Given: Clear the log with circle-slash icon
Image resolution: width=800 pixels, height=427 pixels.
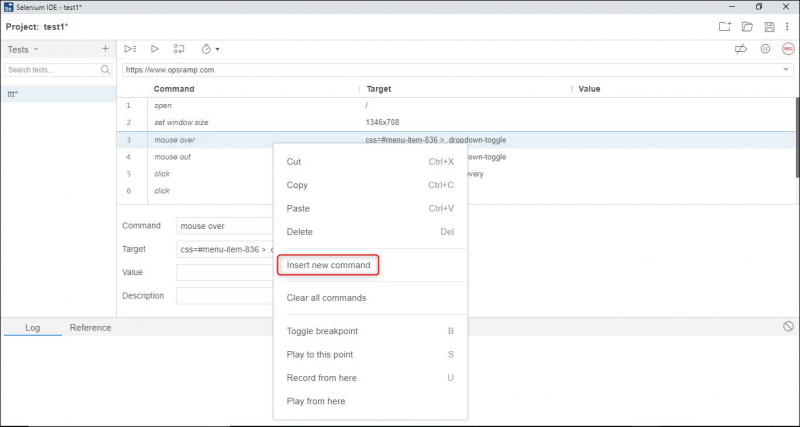Looking at the screenshot, I should 788,326.
